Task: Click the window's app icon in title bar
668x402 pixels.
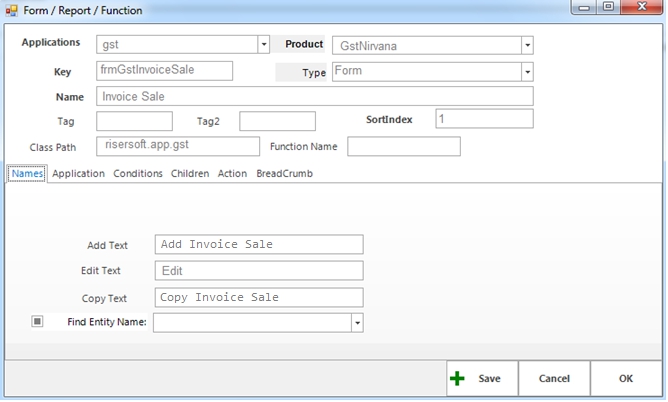Action: [11, 10]
